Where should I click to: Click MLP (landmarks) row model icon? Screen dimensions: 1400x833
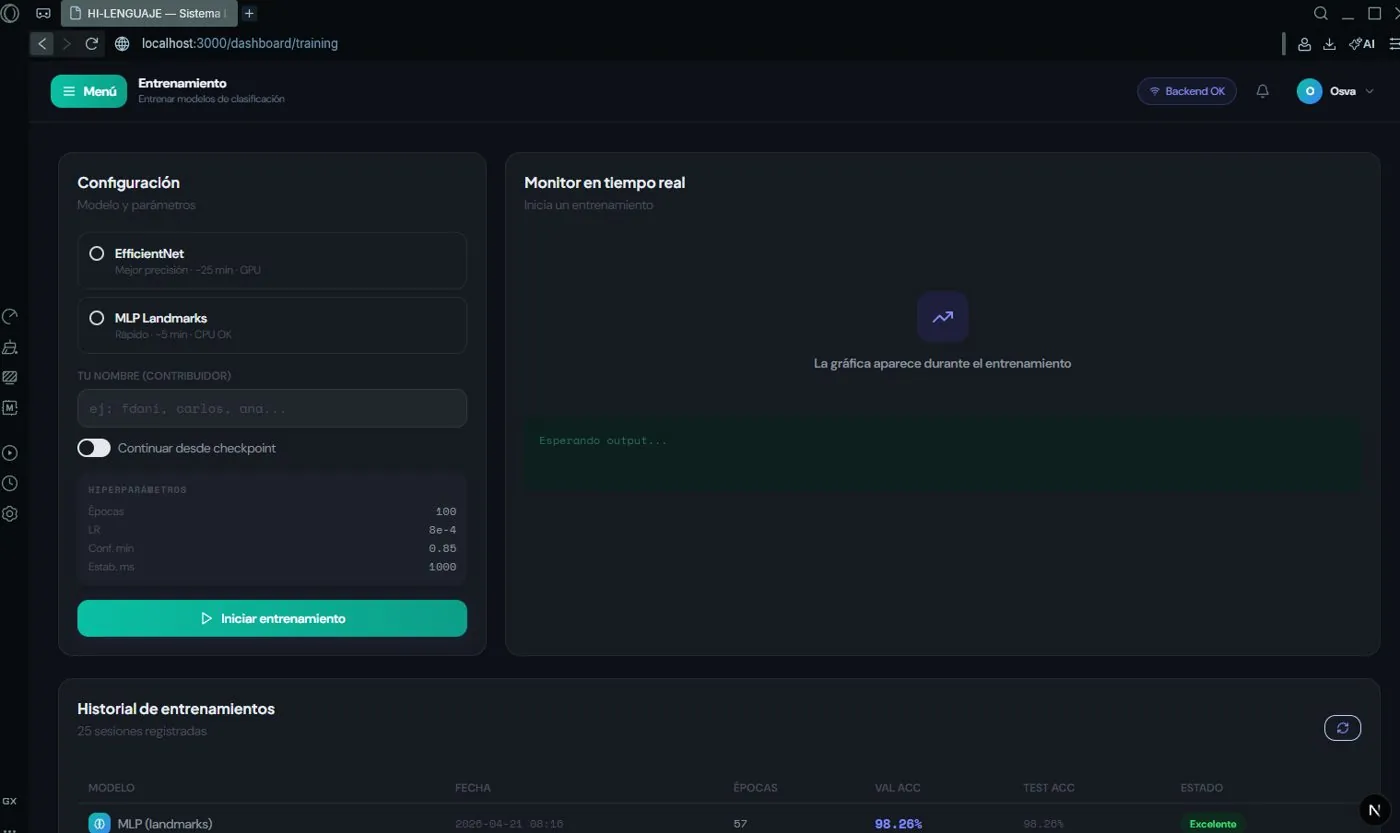tap(99, 824)
